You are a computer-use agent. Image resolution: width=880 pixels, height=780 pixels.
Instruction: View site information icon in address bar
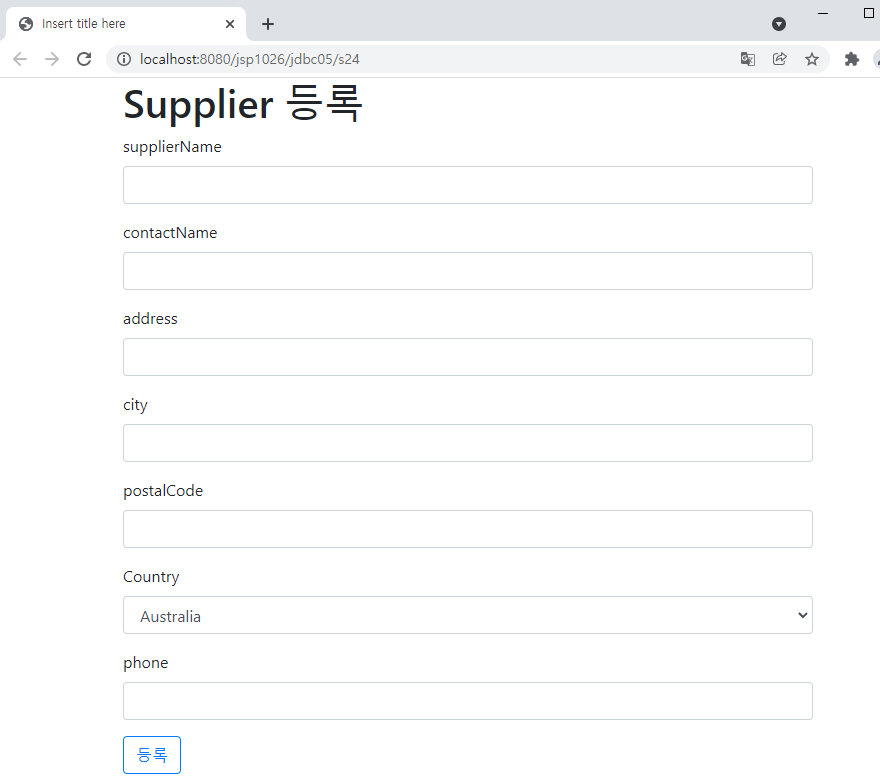point(124,59)
